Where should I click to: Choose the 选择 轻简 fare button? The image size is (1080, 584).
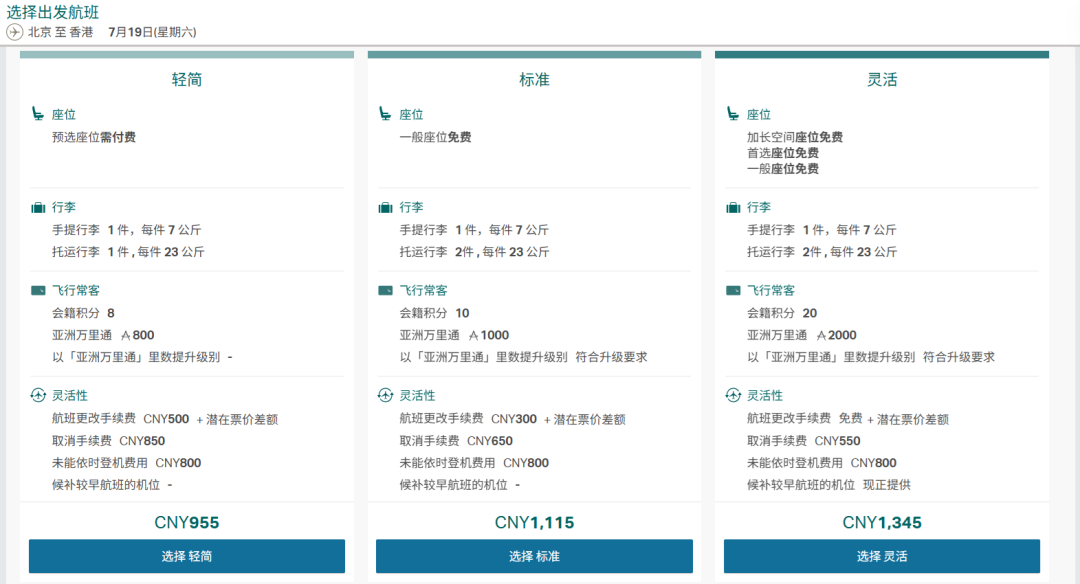[187, 556]
